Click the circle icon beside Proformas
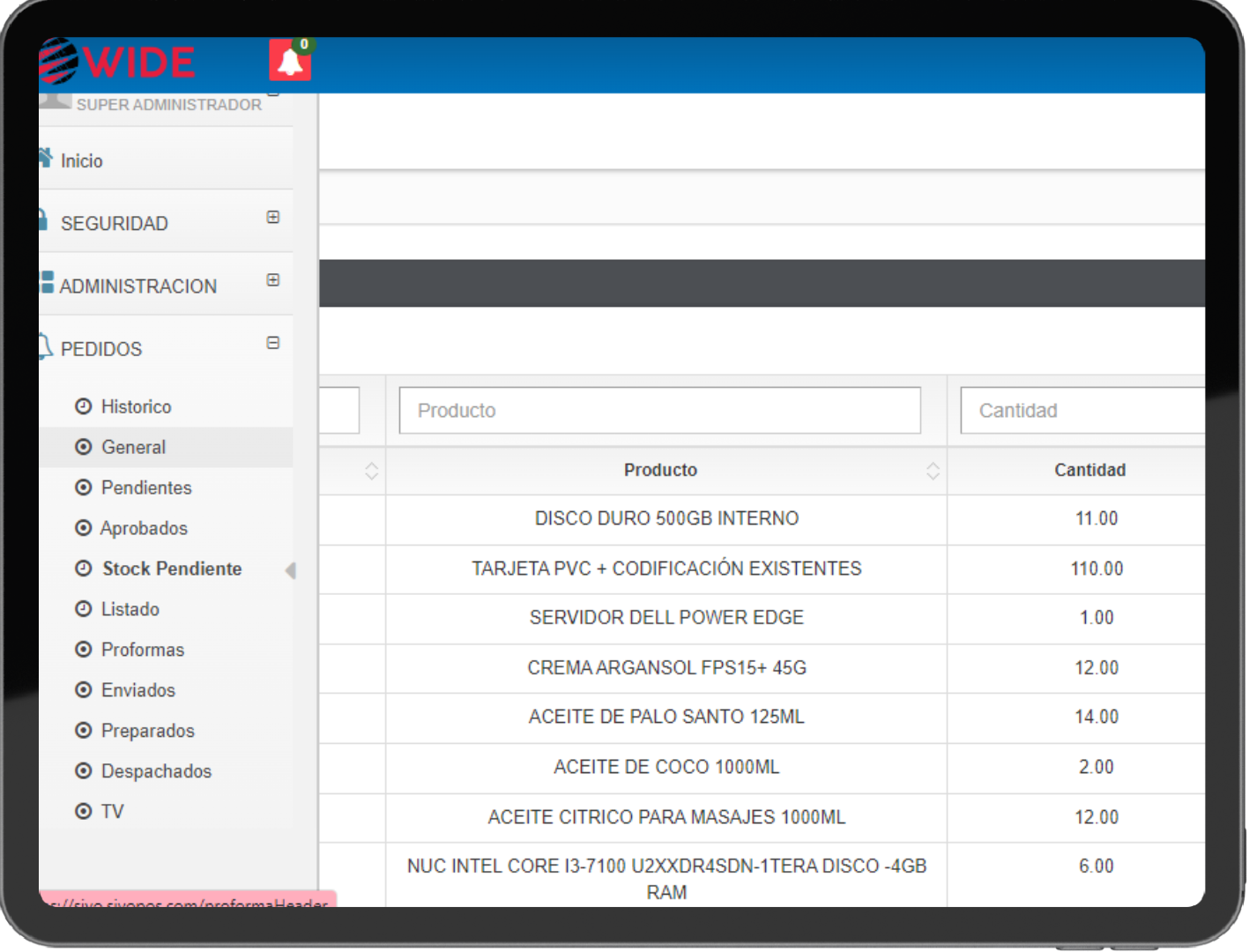Image resolution: width=1249 pixels, height=952 pixels. pyautogui.click(x=84, y=650)
